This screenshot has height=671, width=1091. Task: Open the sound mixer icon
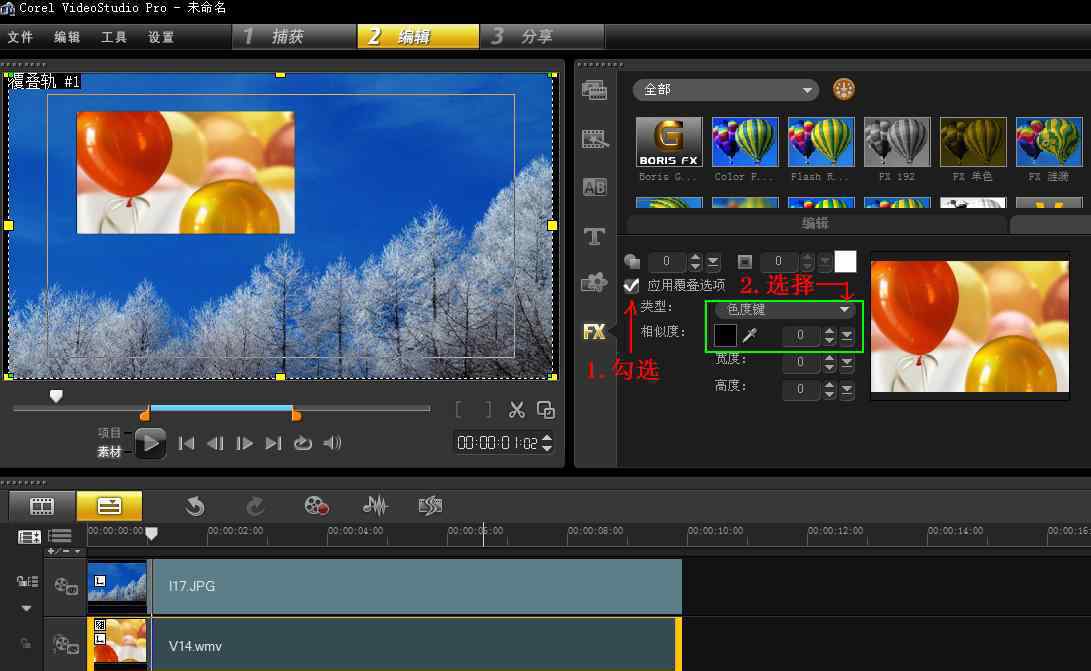click(375, 506)
